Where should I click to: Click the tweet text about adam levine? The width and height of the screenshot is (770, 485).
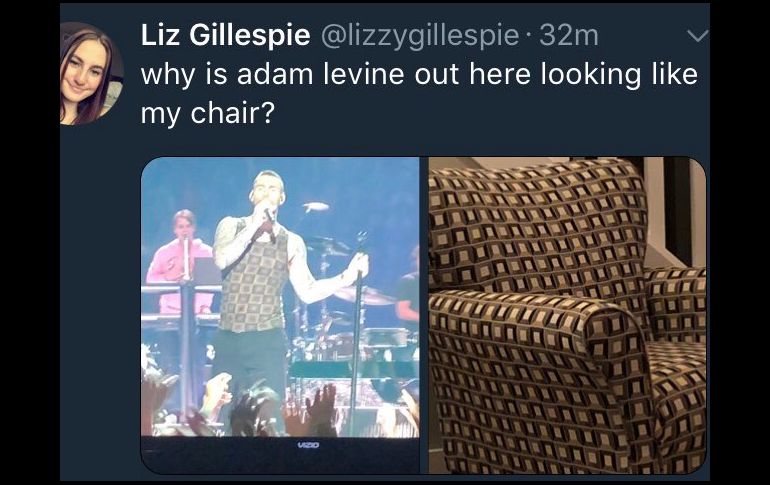[419, 93]
